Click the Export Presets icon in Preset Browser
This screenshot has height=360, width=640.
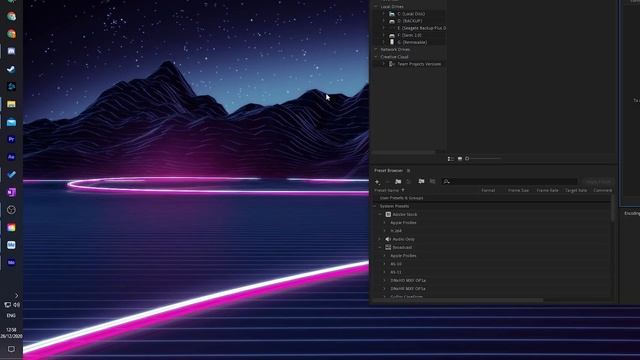(432, 181)
